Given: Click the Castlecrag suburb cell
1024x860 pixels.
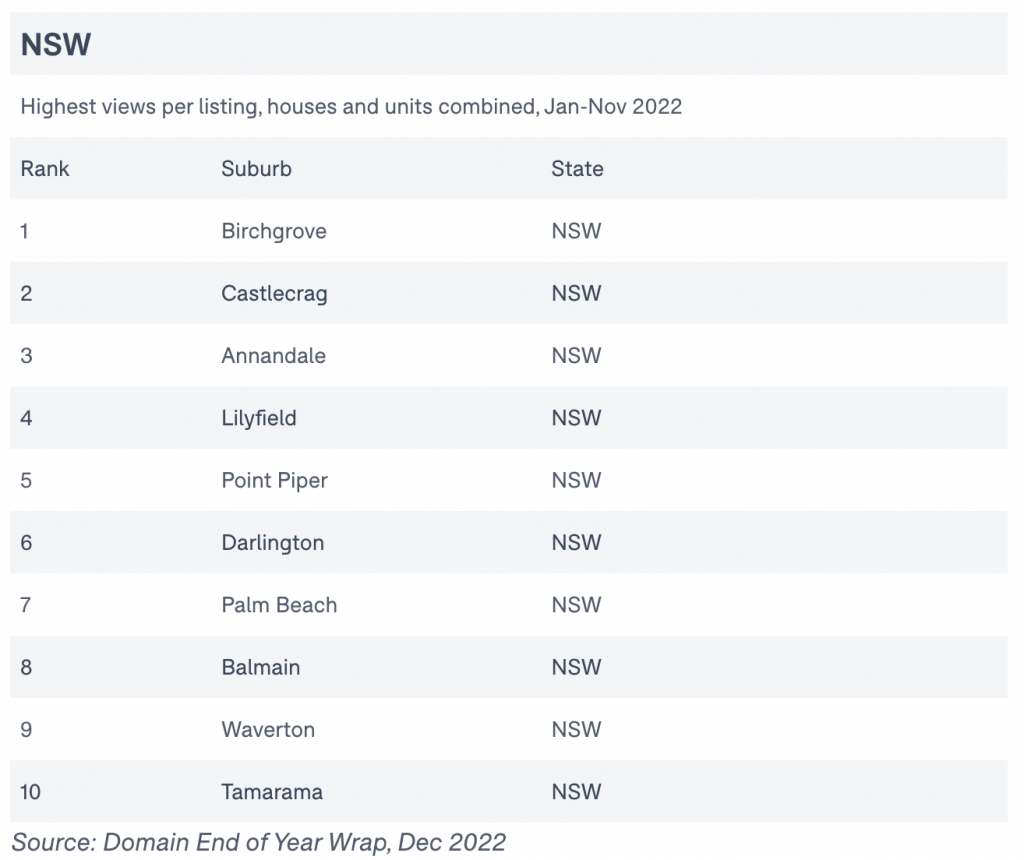Looking at the screenshot, I should [x=274, y=293].
